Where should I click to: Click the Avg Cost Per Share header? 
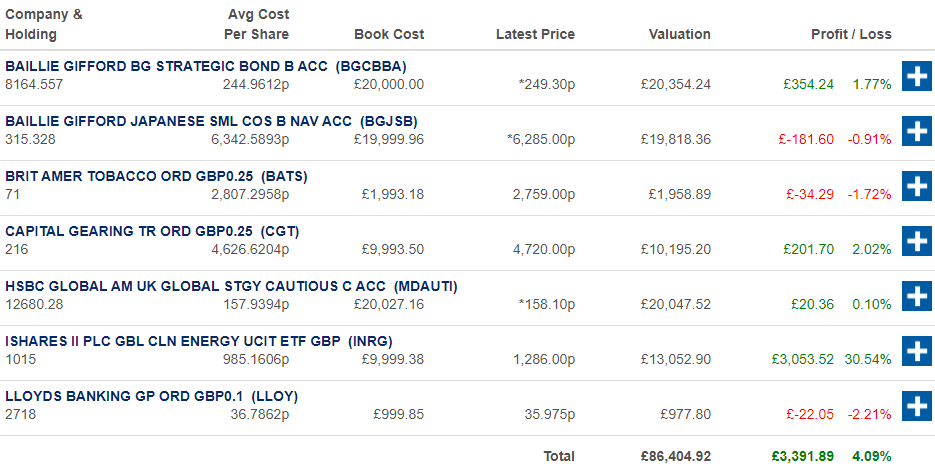pyautogui.click(x=257, y=25)
